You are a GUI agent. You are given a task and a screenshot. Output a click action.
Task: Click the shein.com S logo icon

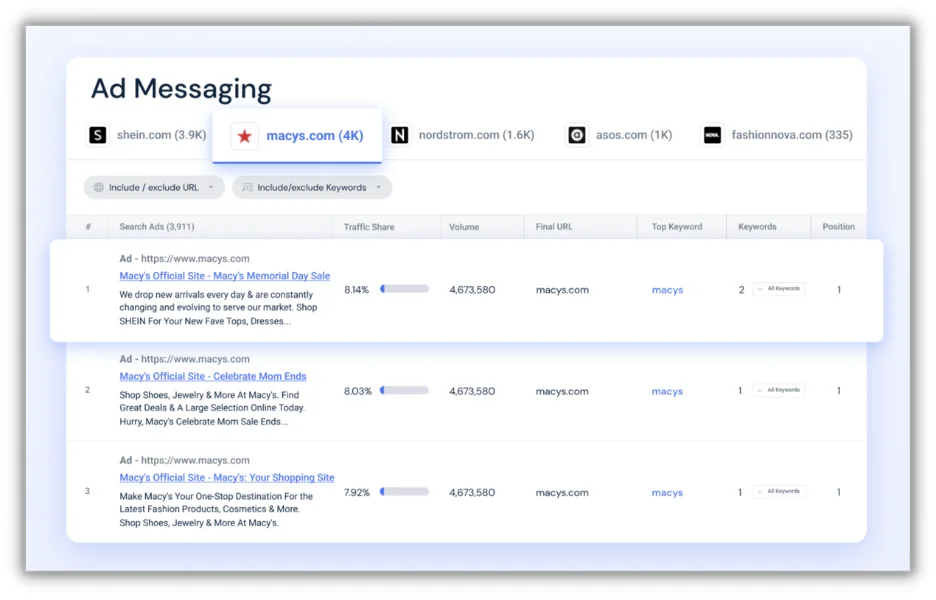[98, 135]
